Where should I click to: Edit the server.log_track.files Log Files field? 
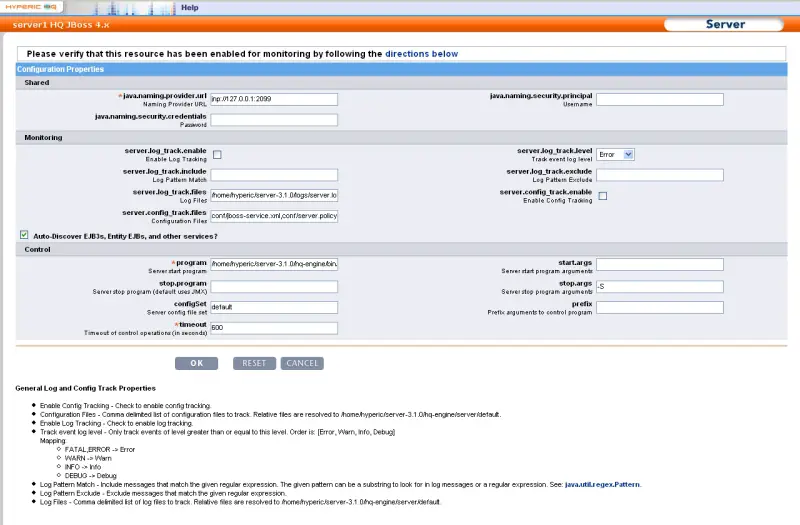click(x=274, y=195)
